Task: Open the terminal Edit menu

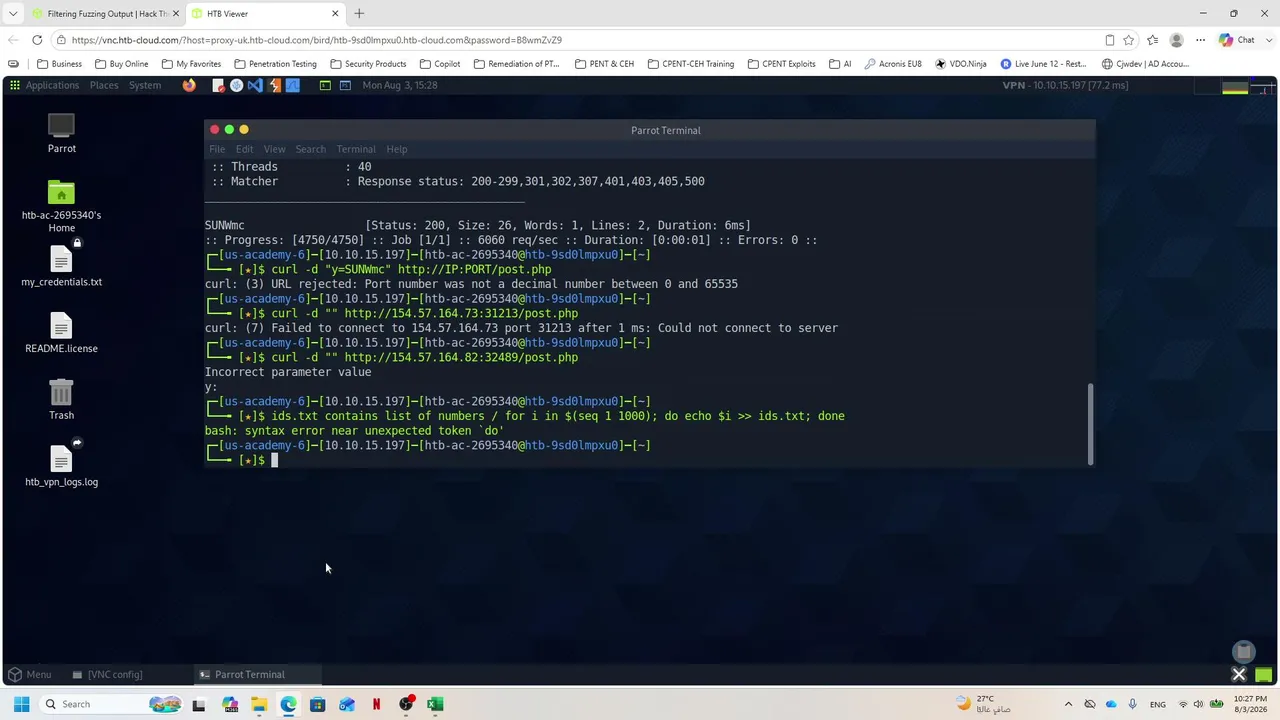Action: point(244,149)
